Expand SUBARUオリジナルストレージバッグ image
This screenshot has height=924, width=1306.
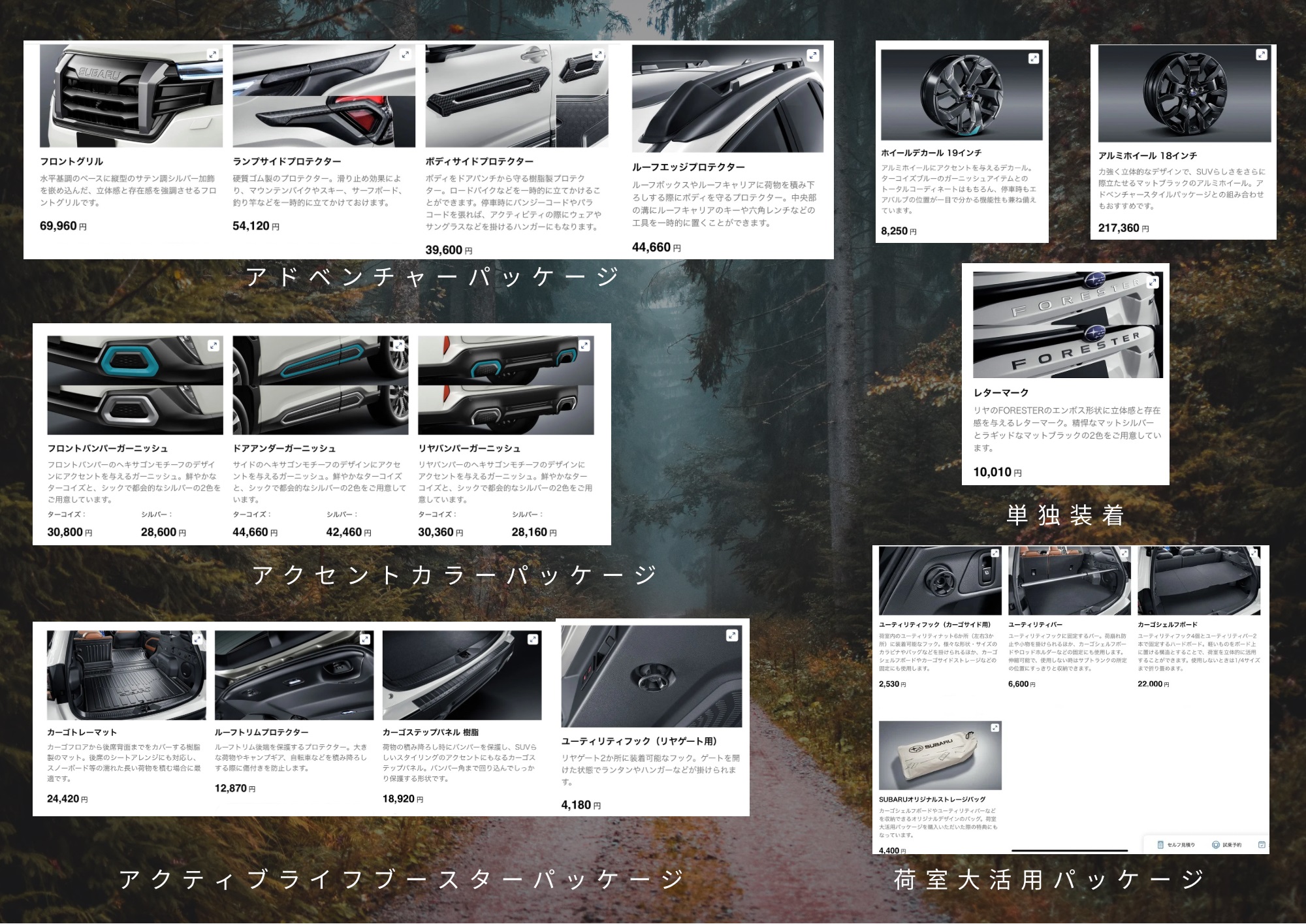pos(995,727)
